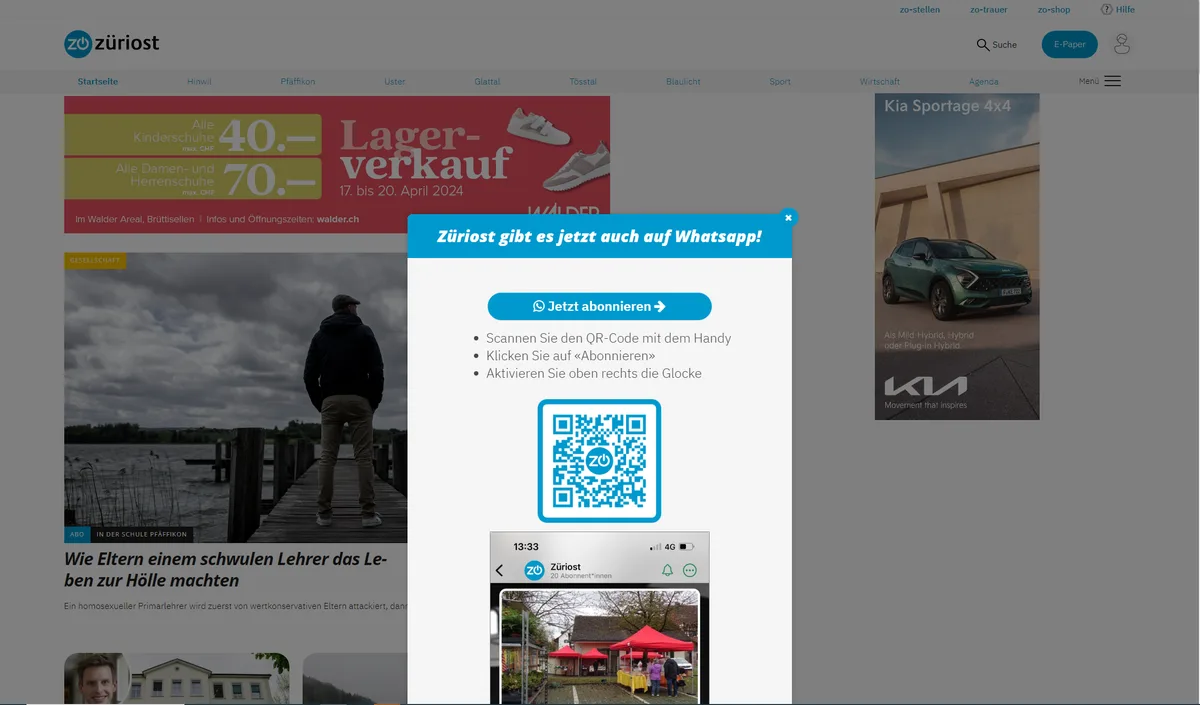Click the "In der Schule Pfäffikon" label
The image size is (1200, 705).
(141, 534)
